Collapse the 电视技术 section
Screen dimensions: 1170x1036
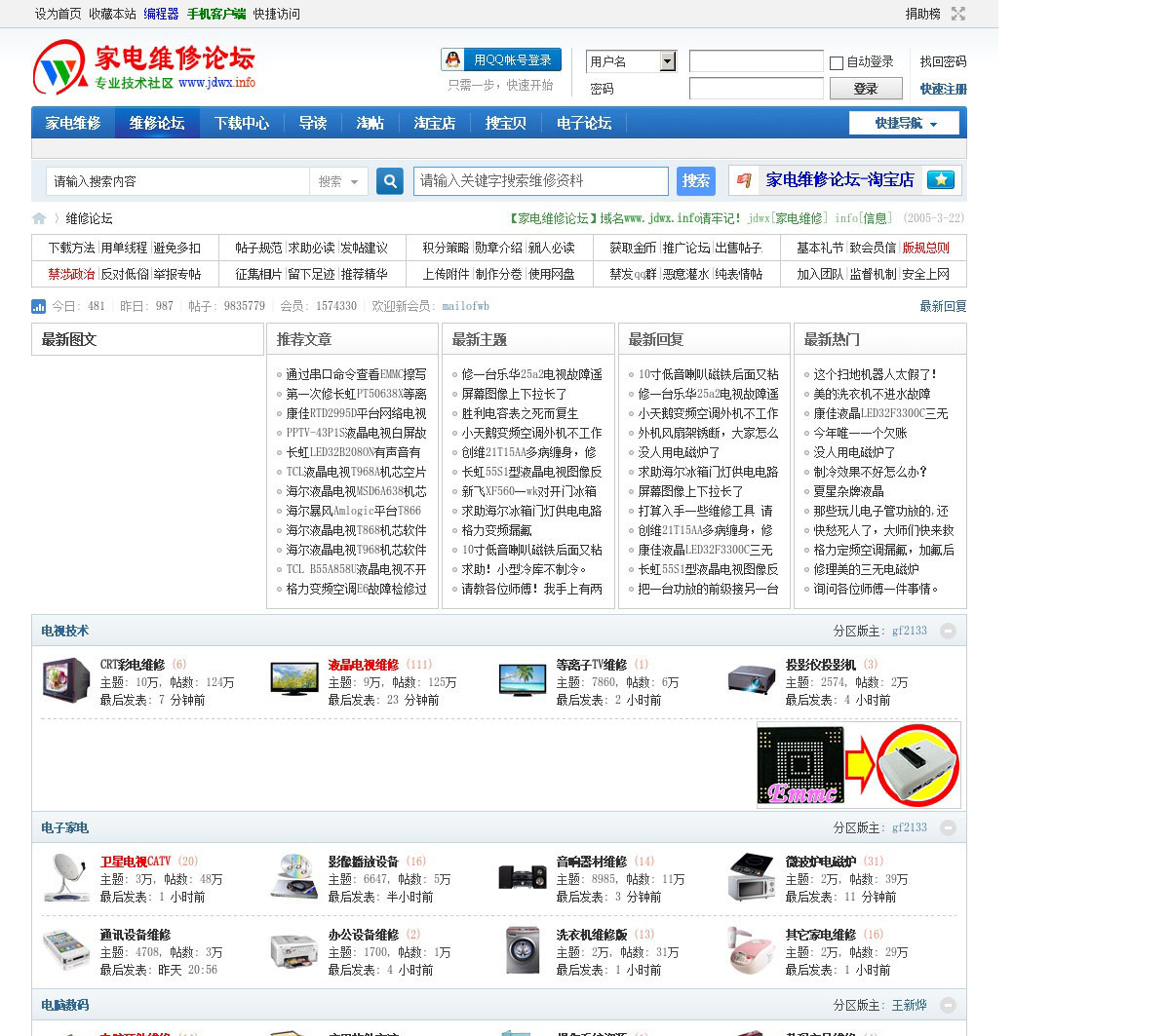pos(948,632)
